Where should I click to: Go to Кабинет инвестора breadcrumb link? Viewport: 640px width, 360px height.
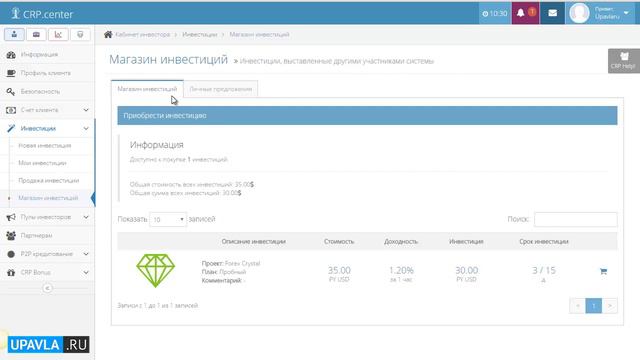(142, 35)
